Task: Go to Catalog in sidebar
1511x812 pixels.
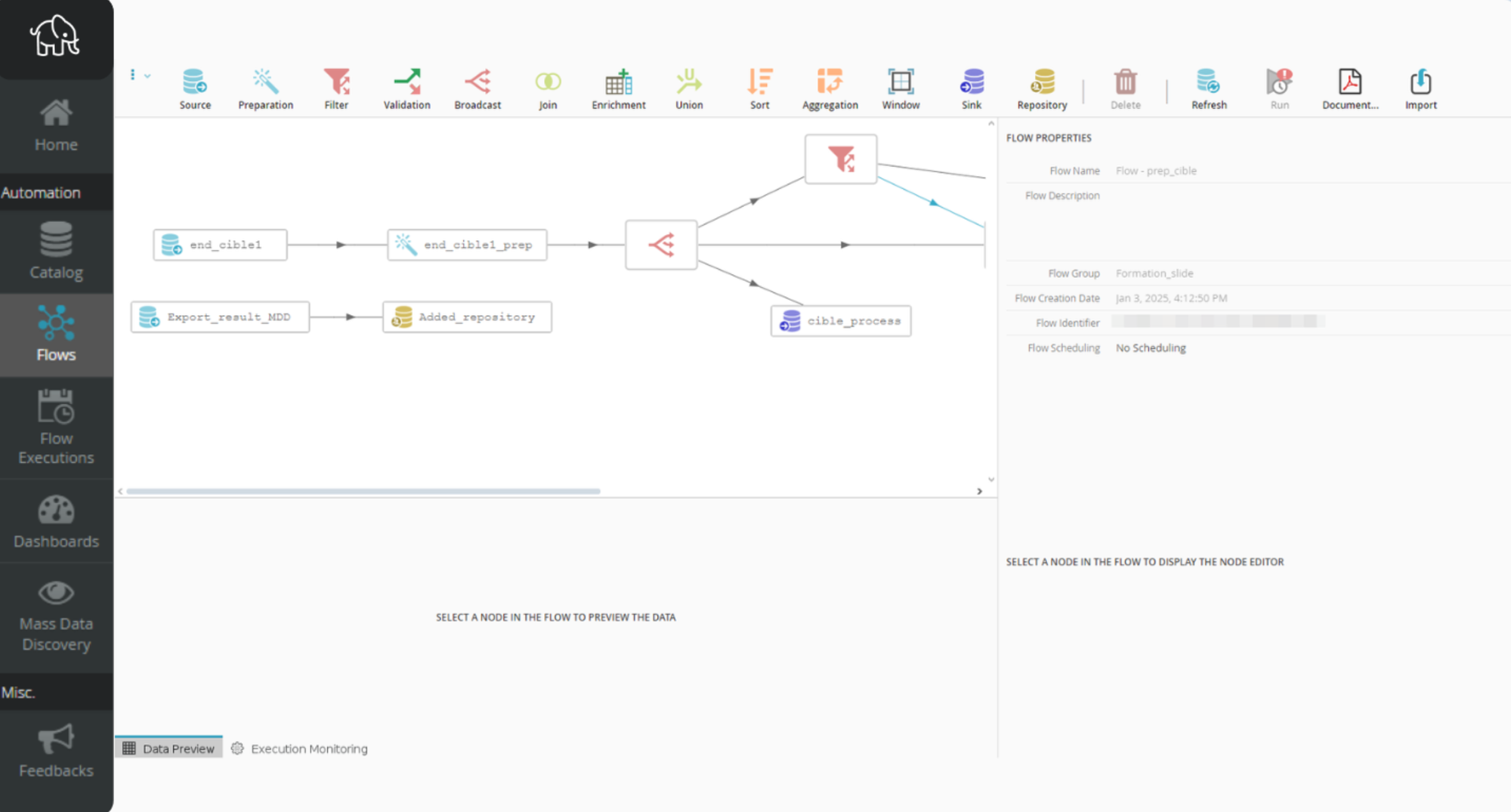Action: click(56, 252)
